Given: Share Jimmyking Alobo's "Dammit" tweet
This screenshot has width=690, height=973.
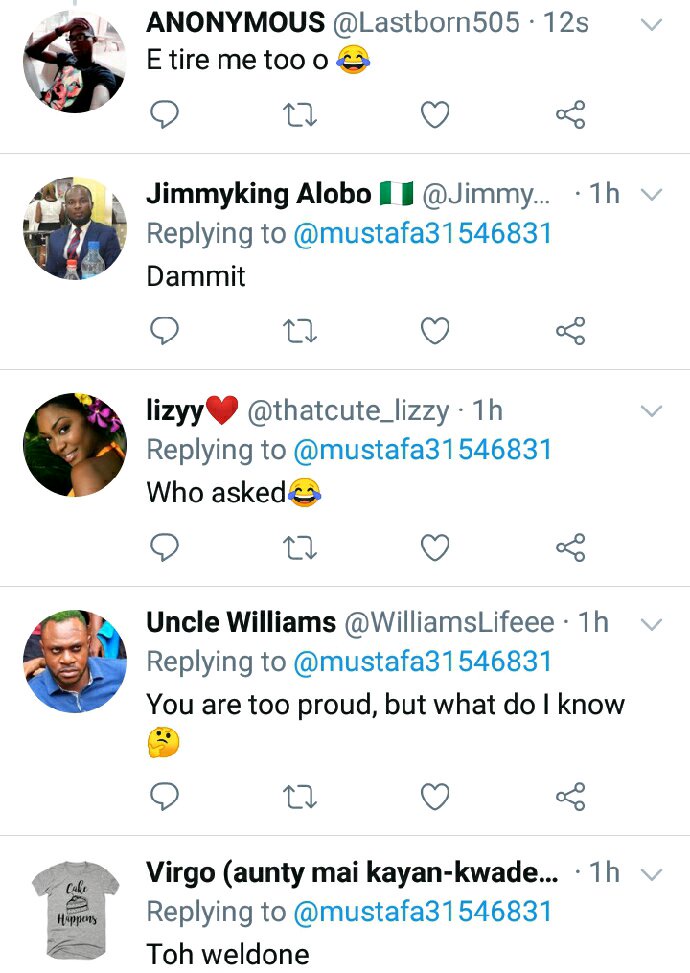Looking at the screenshot, I should tap(570, 331).
